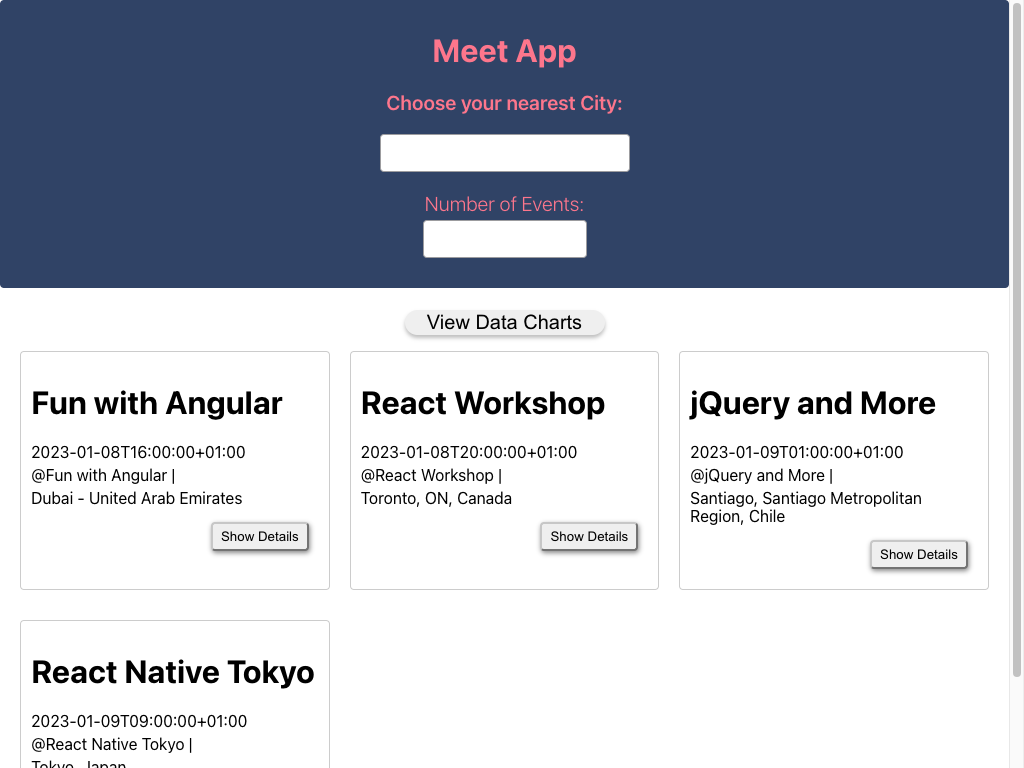The height and width of the screenshot is (768, 1024).
Task: Click the Tokyo Japan location text
Action: pos(78,763)
